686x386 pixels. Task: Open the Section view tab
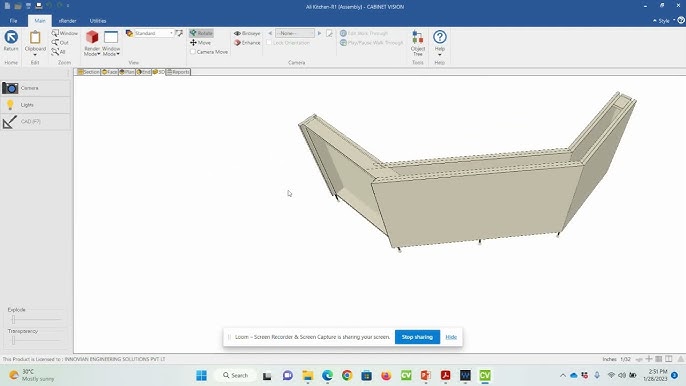point(89,72)
